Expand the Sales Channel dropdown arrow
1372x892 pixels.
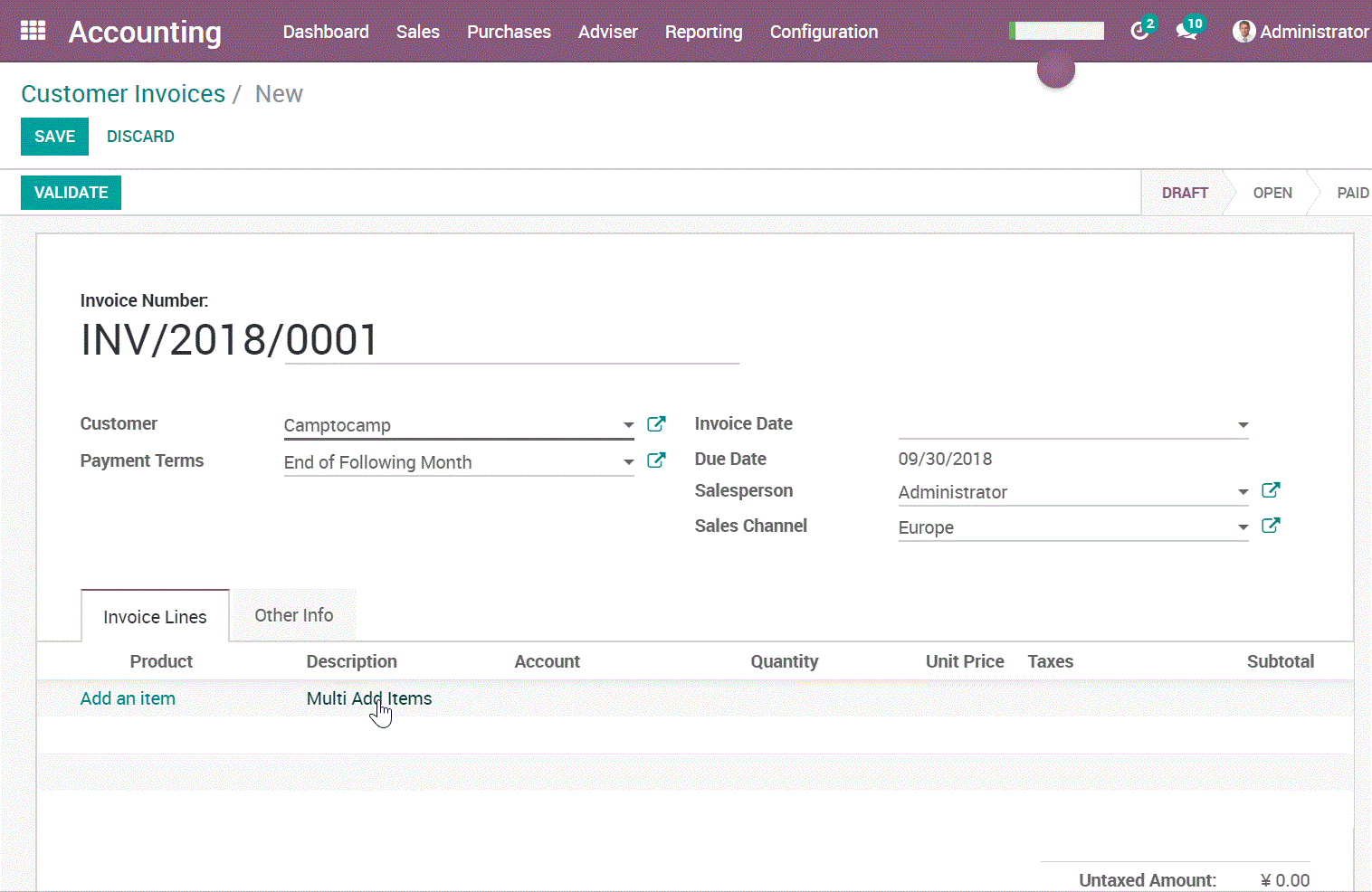pos(1243,527)
